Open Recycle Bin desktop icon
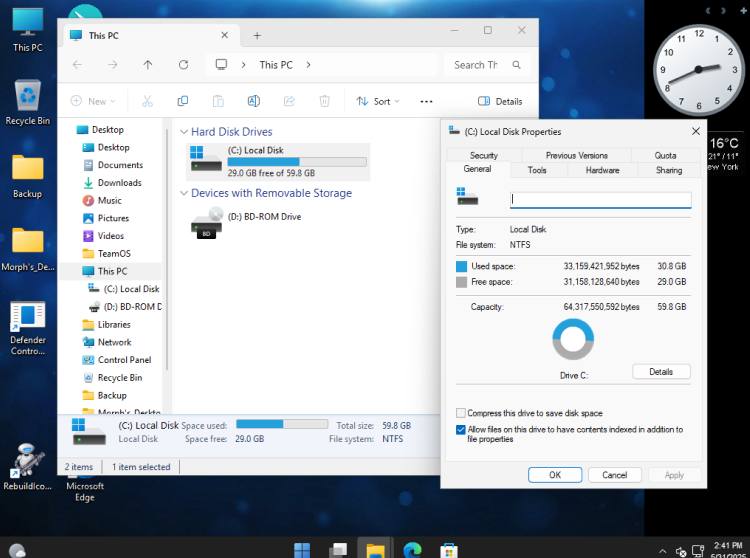 pos(28,102)
